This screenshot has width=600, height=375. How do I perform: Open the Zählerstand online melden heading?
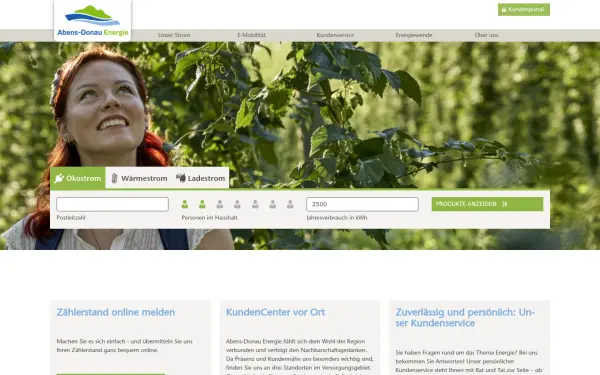(116, 312)
